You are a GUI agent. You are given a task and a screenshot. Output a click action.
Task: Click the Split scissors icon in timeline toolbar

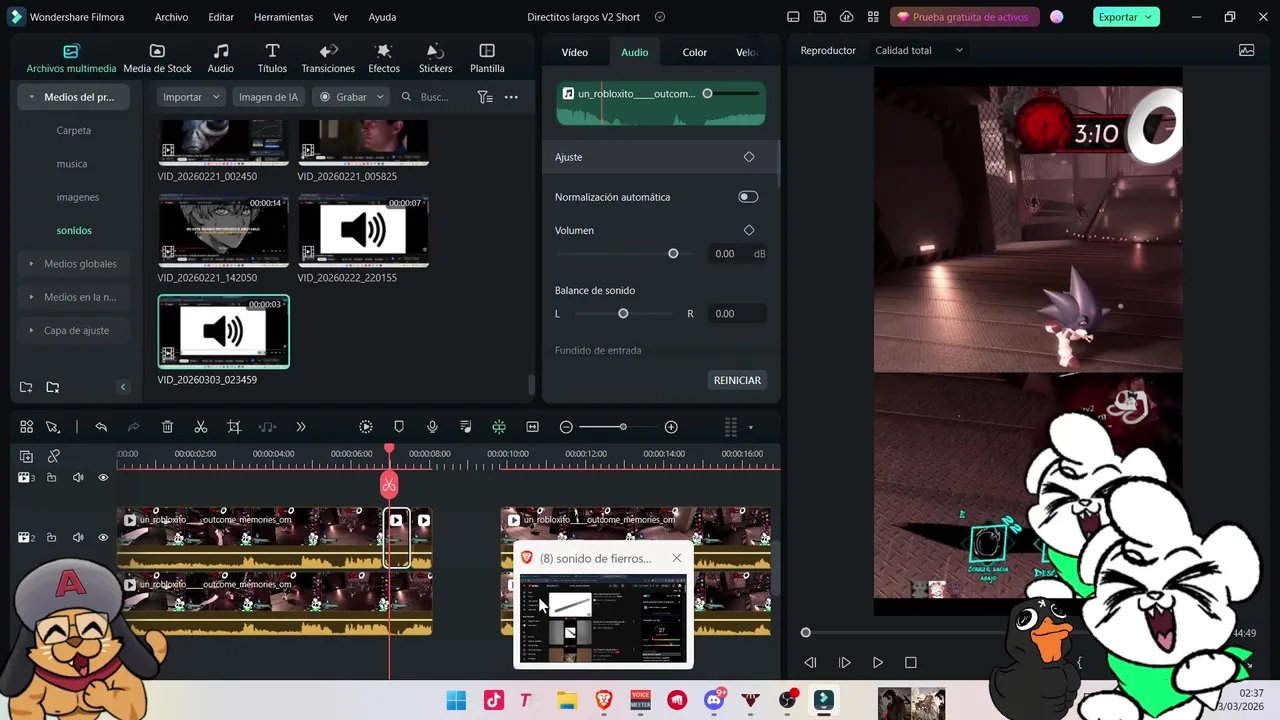[x=201, y=427]
